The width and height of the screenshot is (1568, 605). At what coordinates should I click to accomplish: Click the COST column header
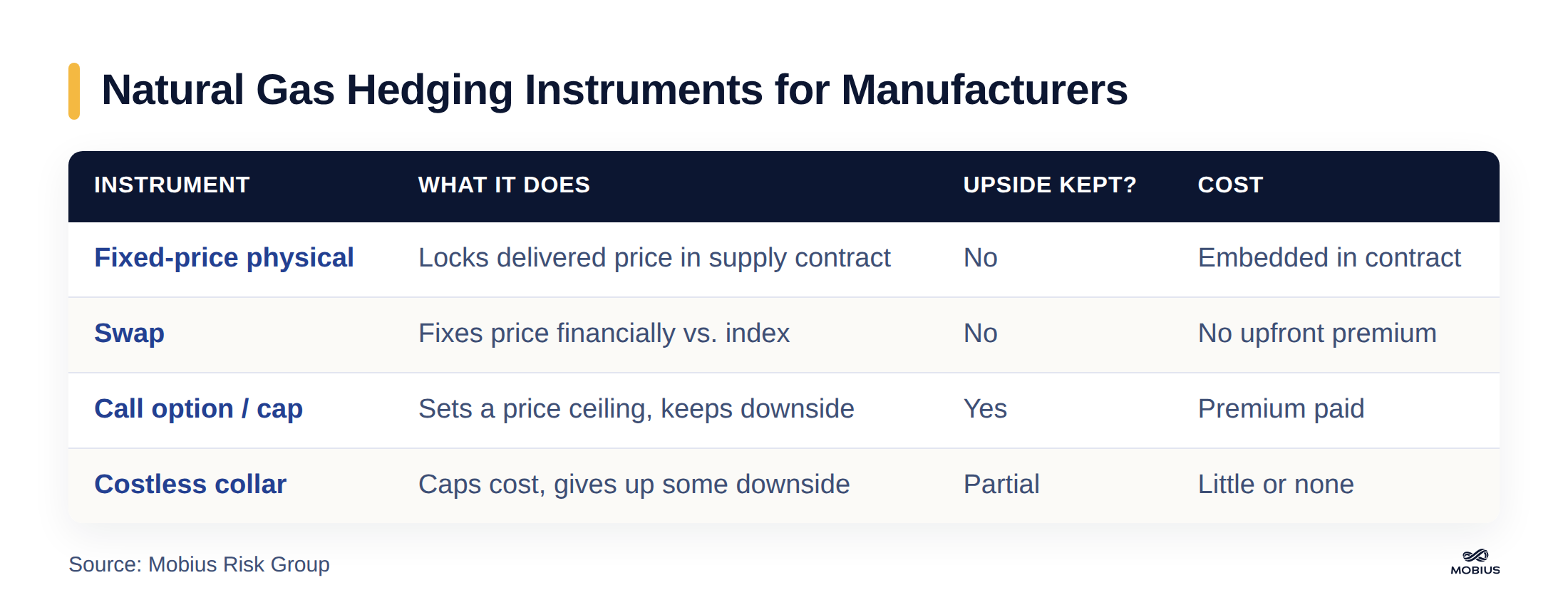coord(1230,185)
